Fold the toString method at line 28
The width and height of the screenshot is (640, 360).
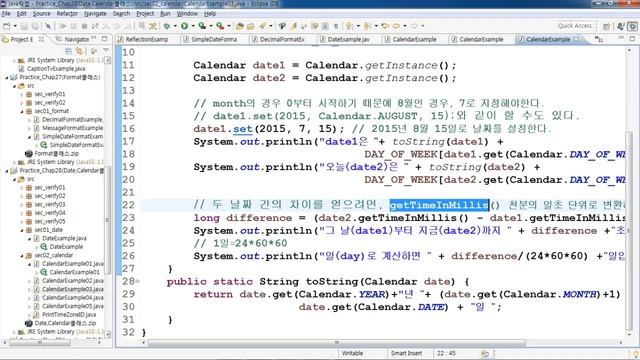click(x=138, y=281)
